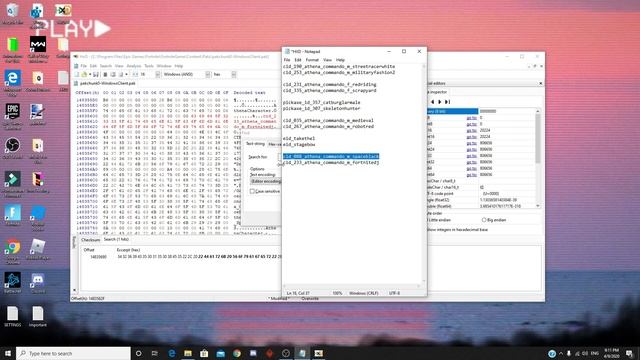640x360 pixels.
Task: Click the Save icon in HxD toolbar
Action: click(x=96, y=74)
